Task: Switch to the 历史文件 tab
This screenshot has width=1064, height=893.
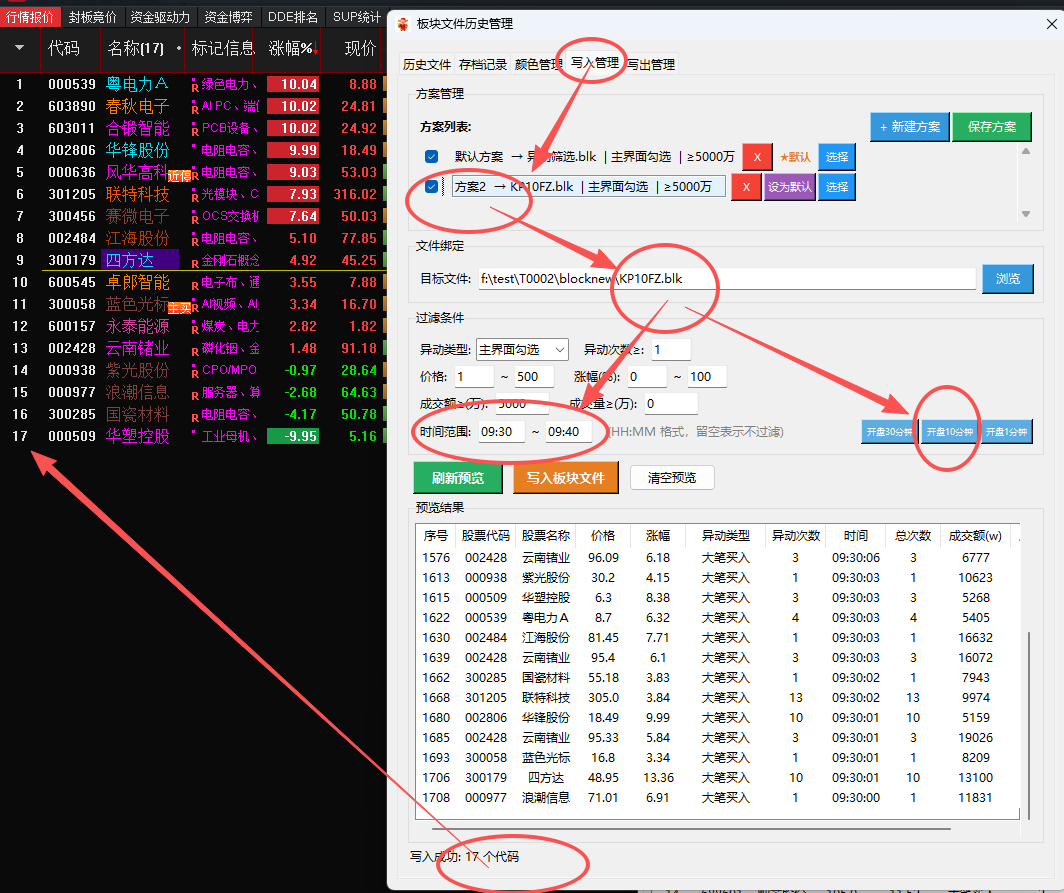Action: click(427, 64)
